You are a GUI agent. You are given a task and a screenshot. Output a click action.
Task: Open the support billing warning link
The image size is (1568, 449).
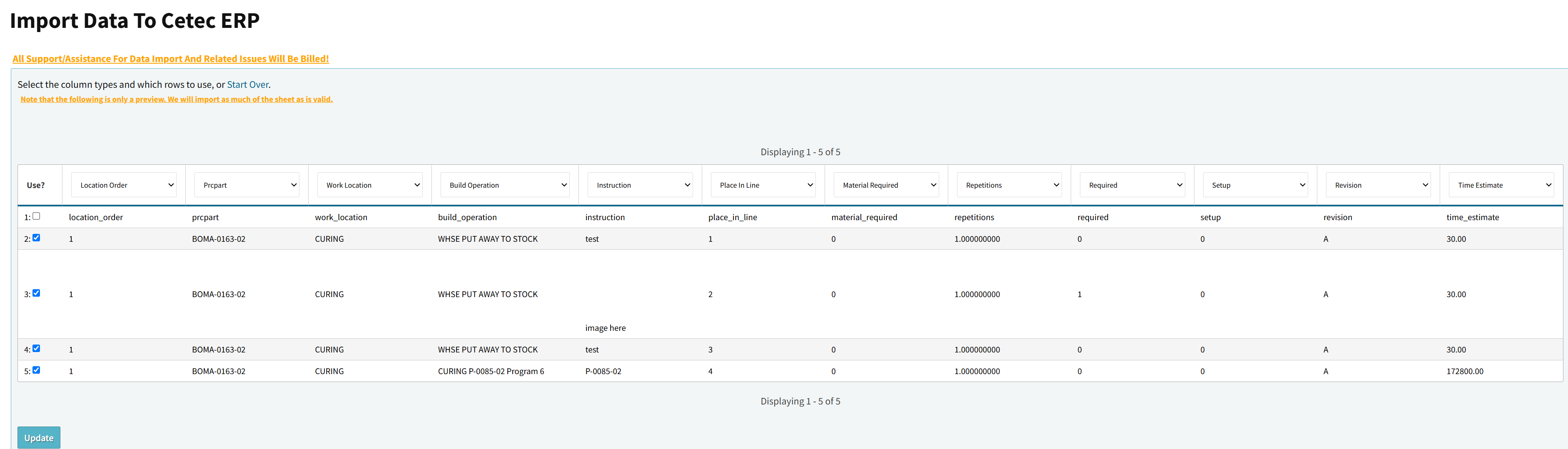(x=170, y=58)
